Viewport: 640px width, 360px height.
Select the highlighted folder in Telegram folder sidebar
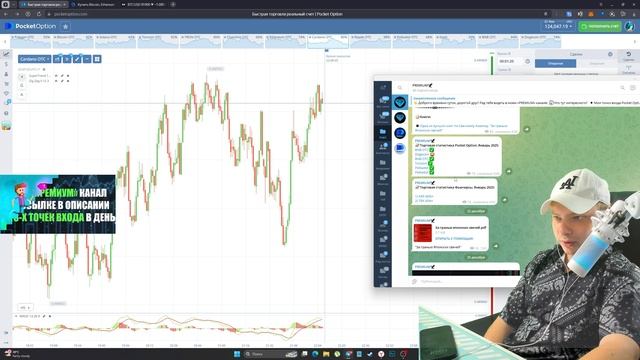(x=383, y=133)
